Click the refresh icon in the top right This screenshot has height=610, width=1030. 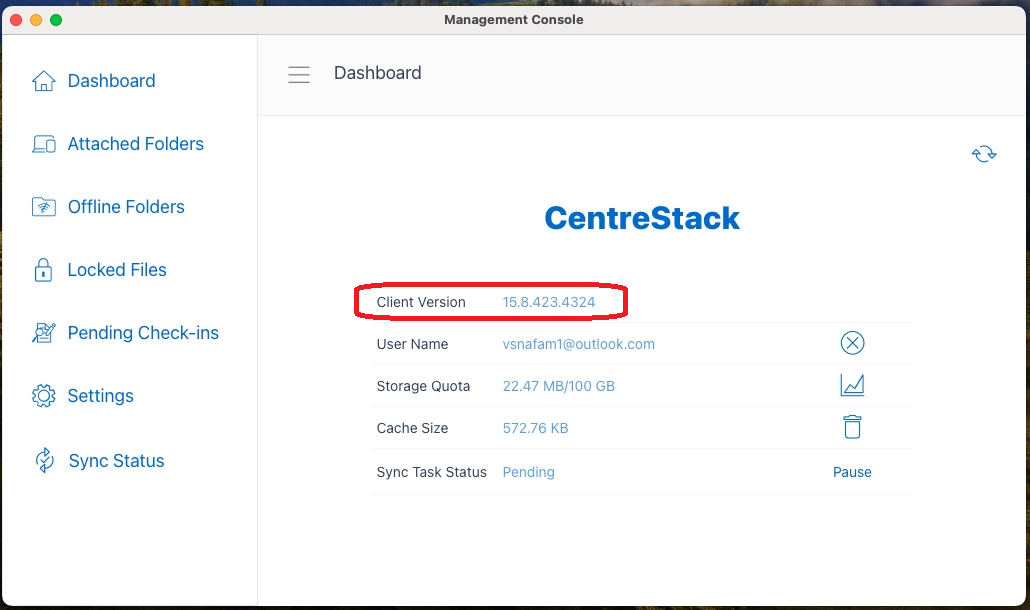[984, 154]
